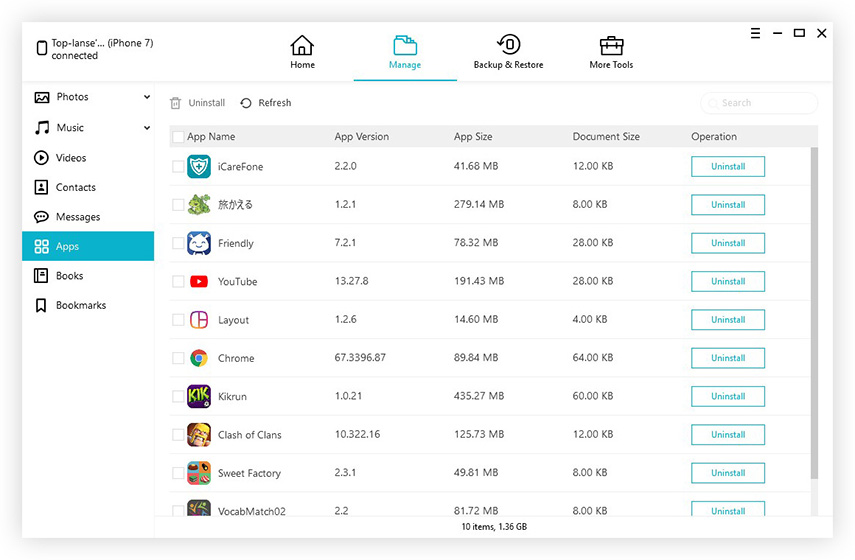Select the Apps sidebar icon
Image resolution: width=855 pixels, height=560 pixels.
(x=41, y=246)
